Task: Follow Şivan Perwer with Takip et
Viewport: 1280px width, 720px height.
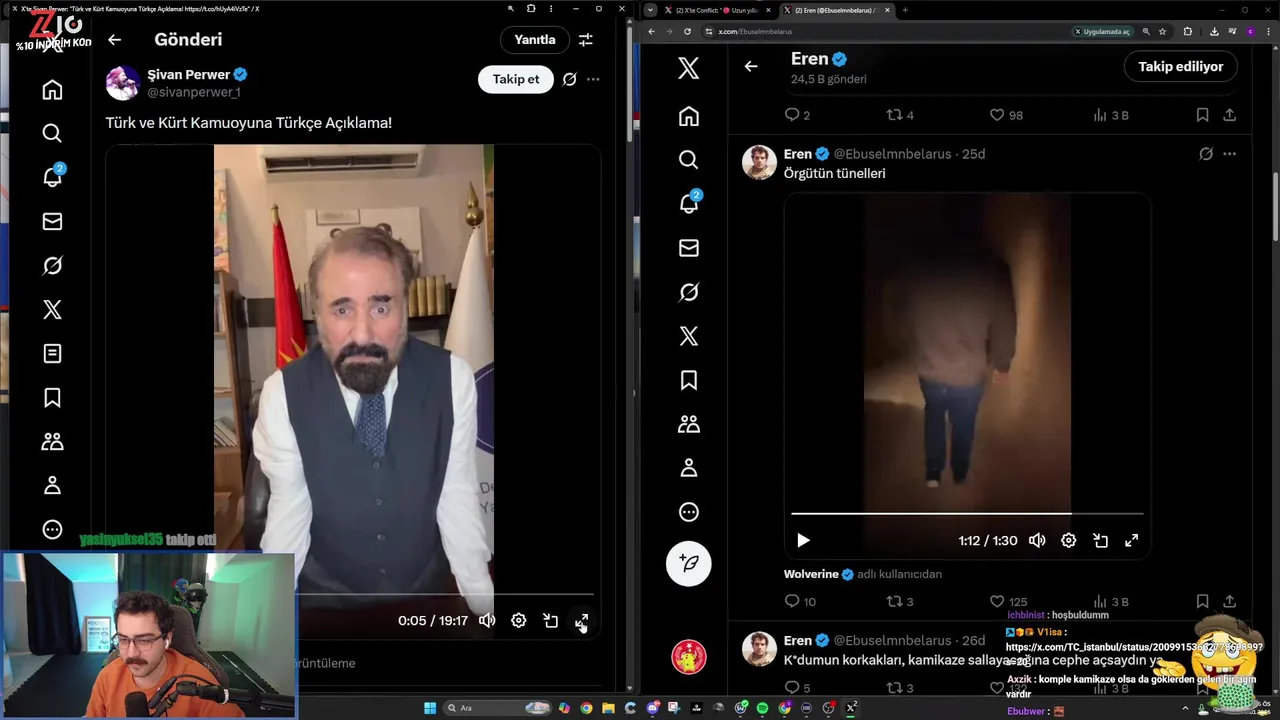Action: point(516,79)
